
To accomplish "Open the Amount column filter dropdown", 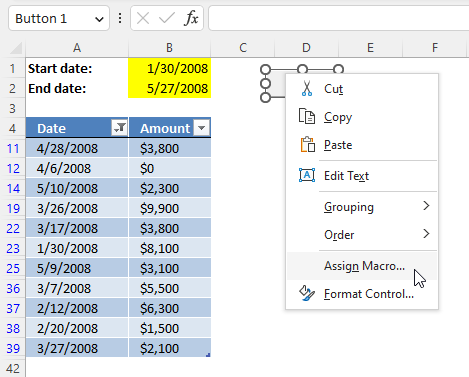I will tap(201, 128).
